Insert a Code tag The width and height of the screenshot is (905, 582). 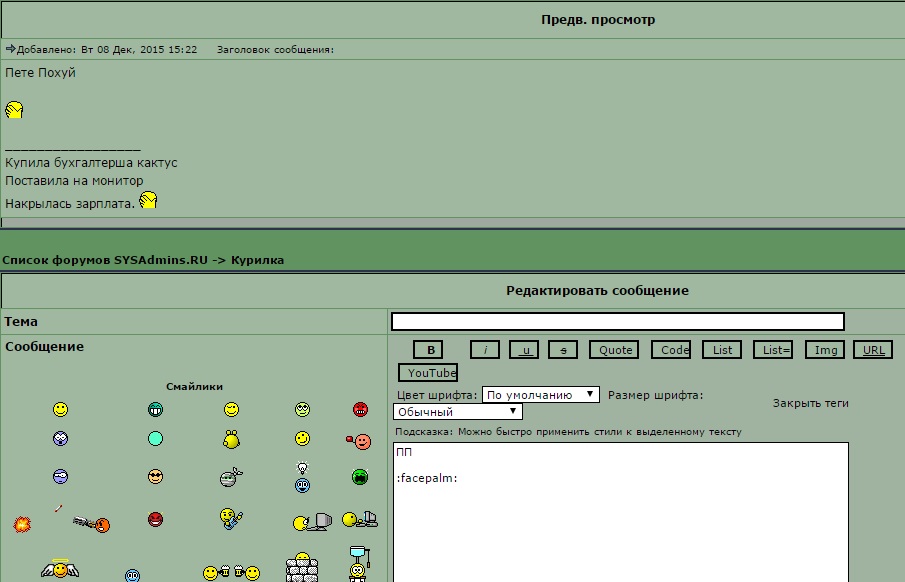(671, 350)
